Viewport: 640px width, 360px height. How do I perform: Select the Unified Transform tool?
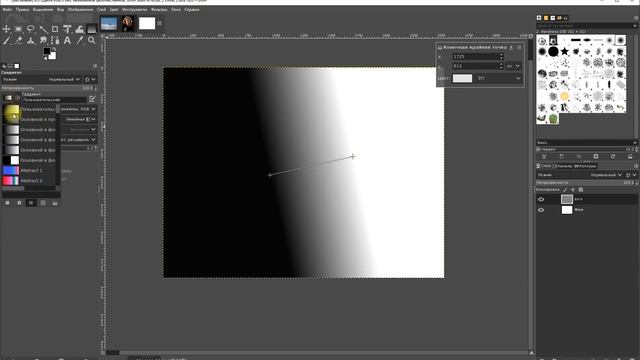67,29
